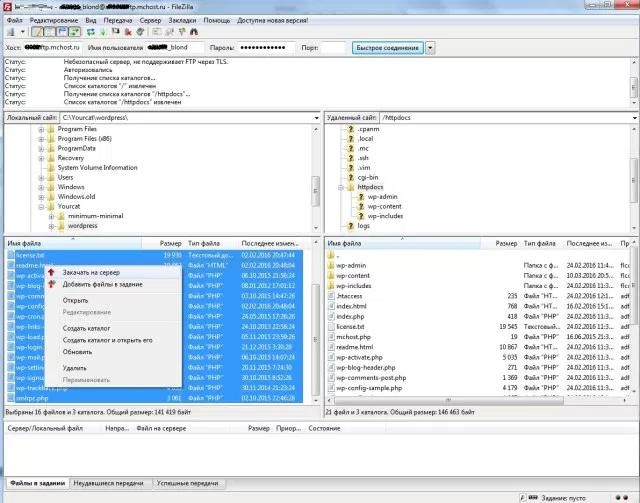640x503 pixels.
Task: Click the Имя пользователя input field
Action: pos(174,47)
